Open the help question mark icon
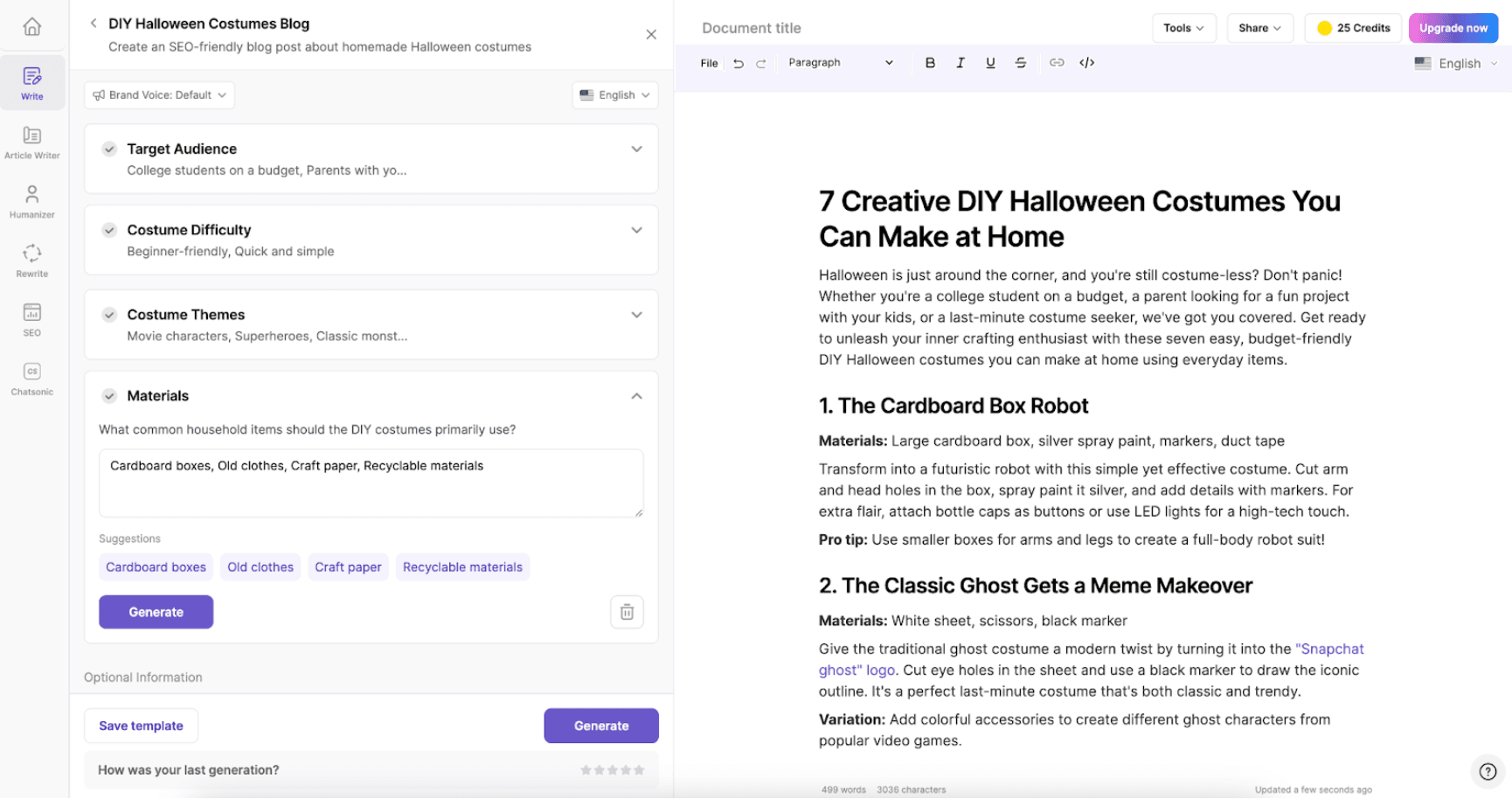Screen dimensions: 1512x799 pyautogui.click(x=1488, y=771)
